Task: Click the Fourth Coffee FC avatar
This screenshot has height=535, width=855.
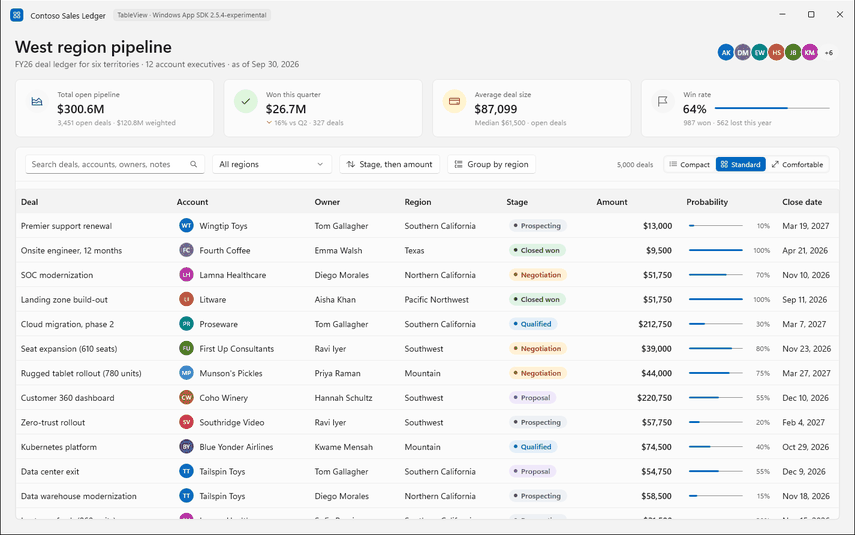Action: [186, 250]
